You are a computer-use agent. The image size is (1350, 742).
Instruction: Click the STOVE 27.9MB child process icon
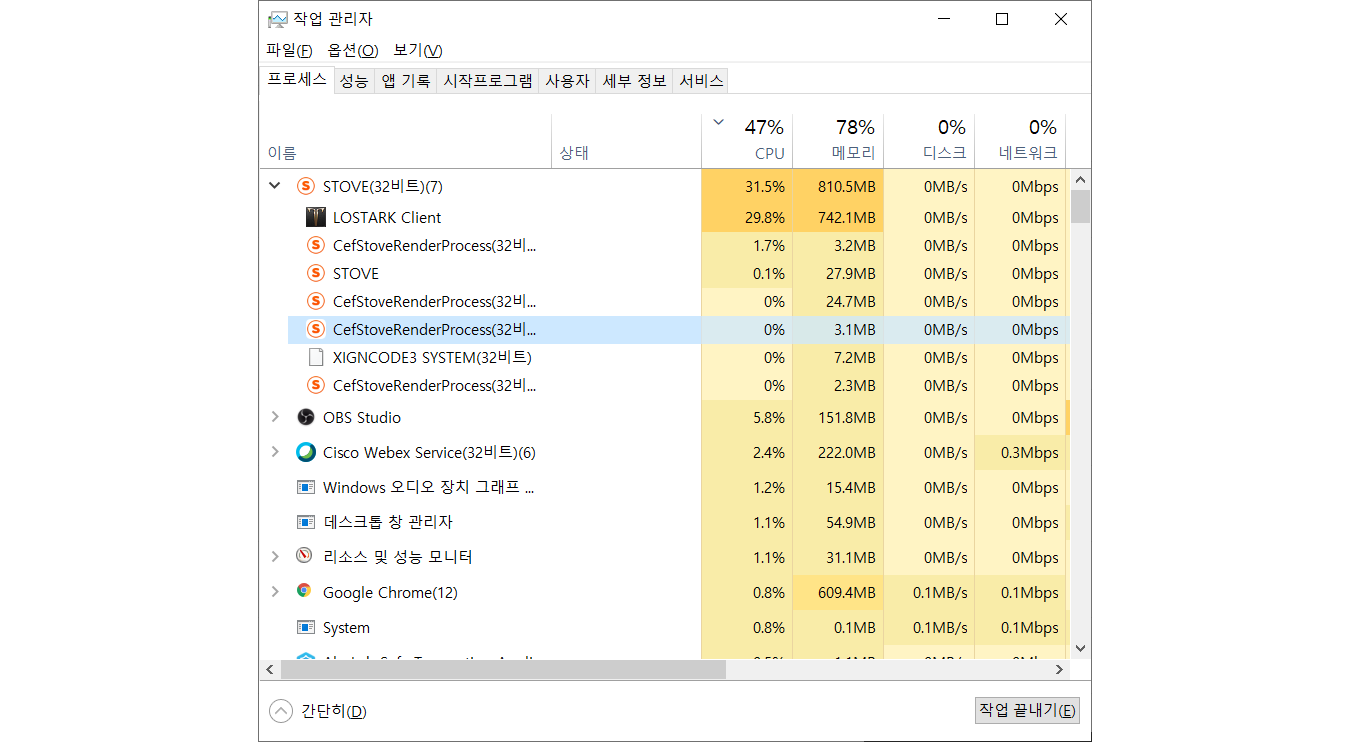point(316,273)
